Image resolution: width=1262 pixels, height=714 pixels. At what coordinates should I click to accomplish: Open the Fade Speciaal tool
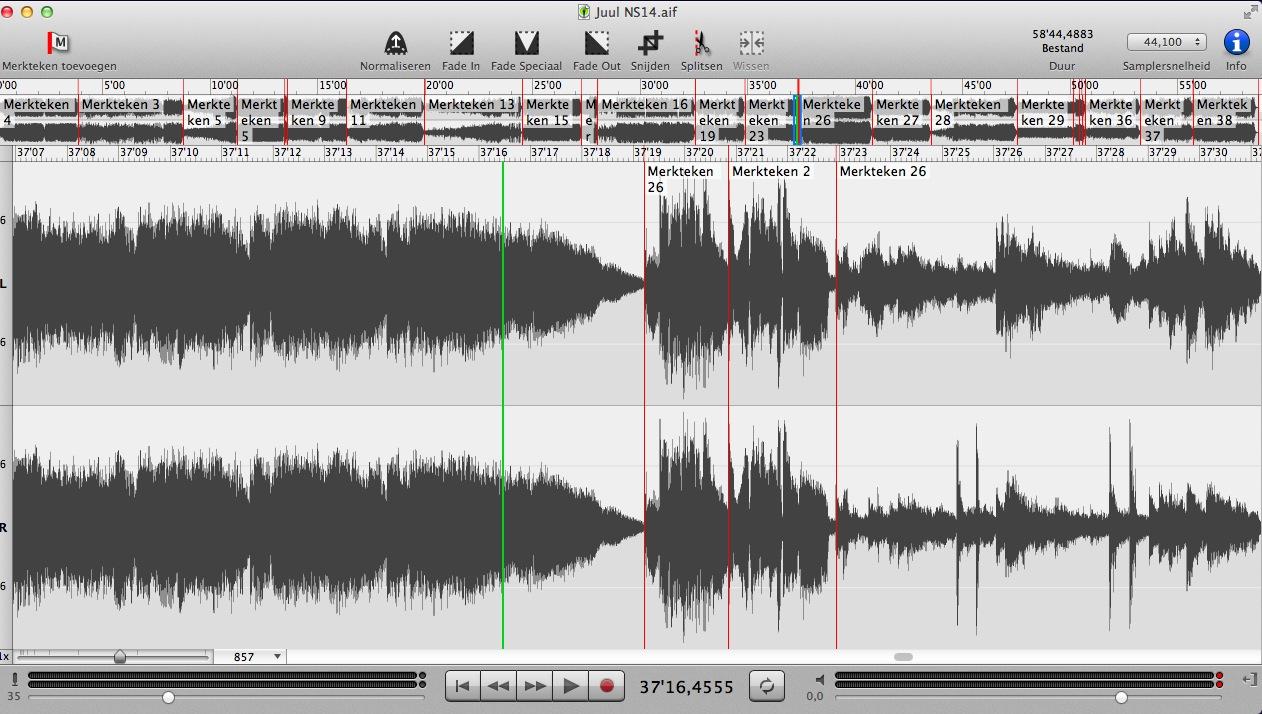(x=526, y=43)
